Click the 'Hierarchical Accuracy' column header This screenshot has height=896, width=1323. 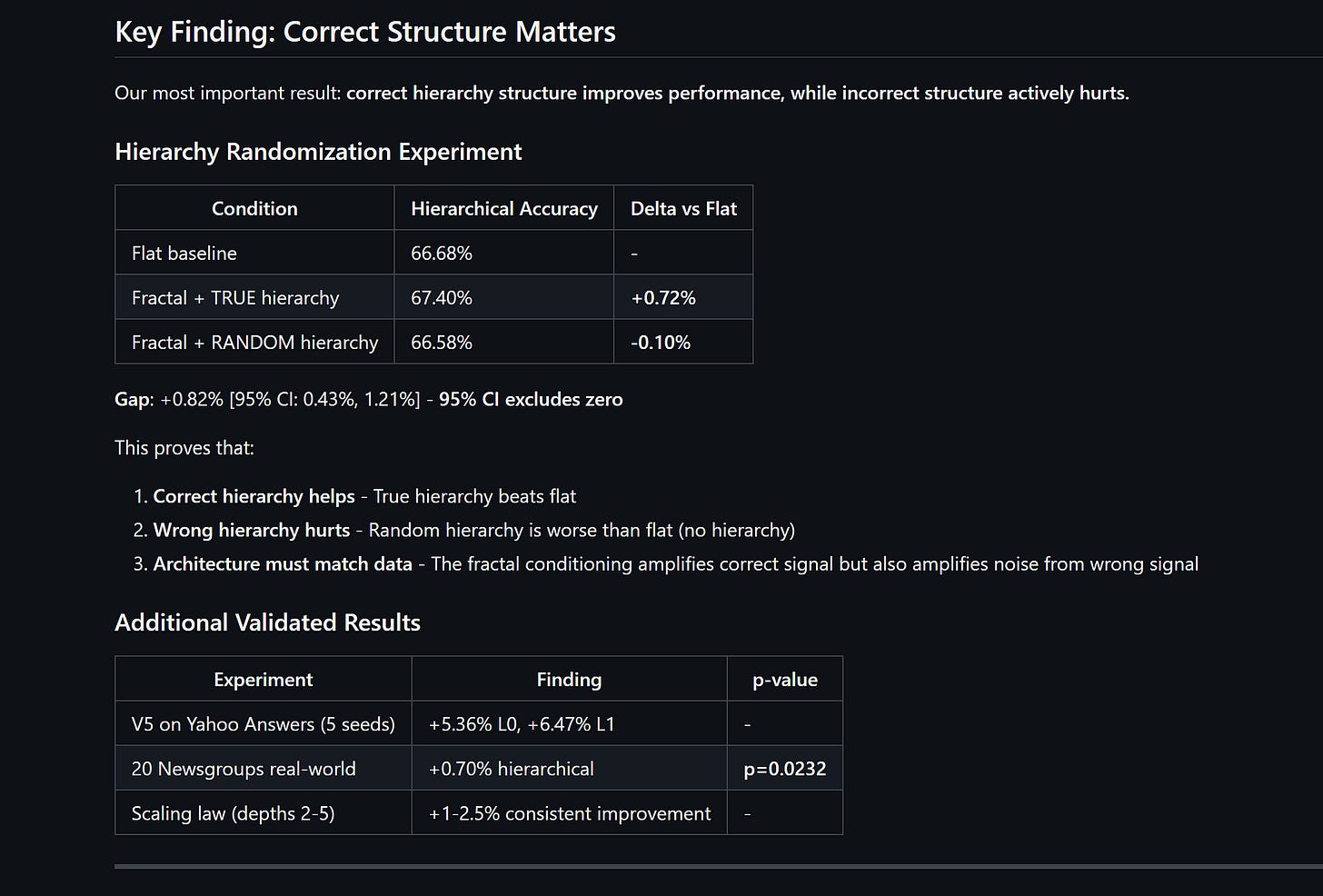pyautogui.click(x=503, y=208)
